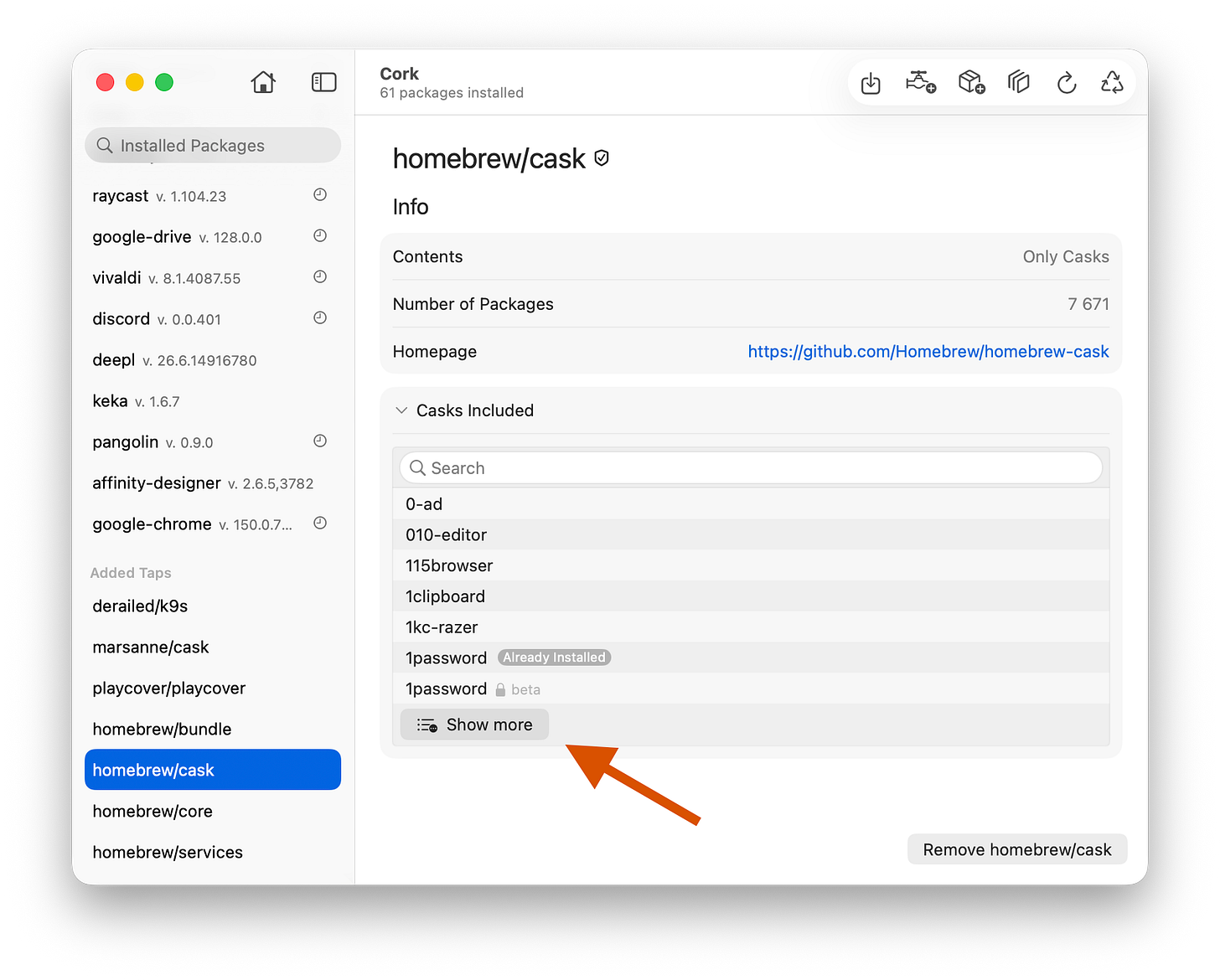Select the 115browser cask row

[751, 566]
